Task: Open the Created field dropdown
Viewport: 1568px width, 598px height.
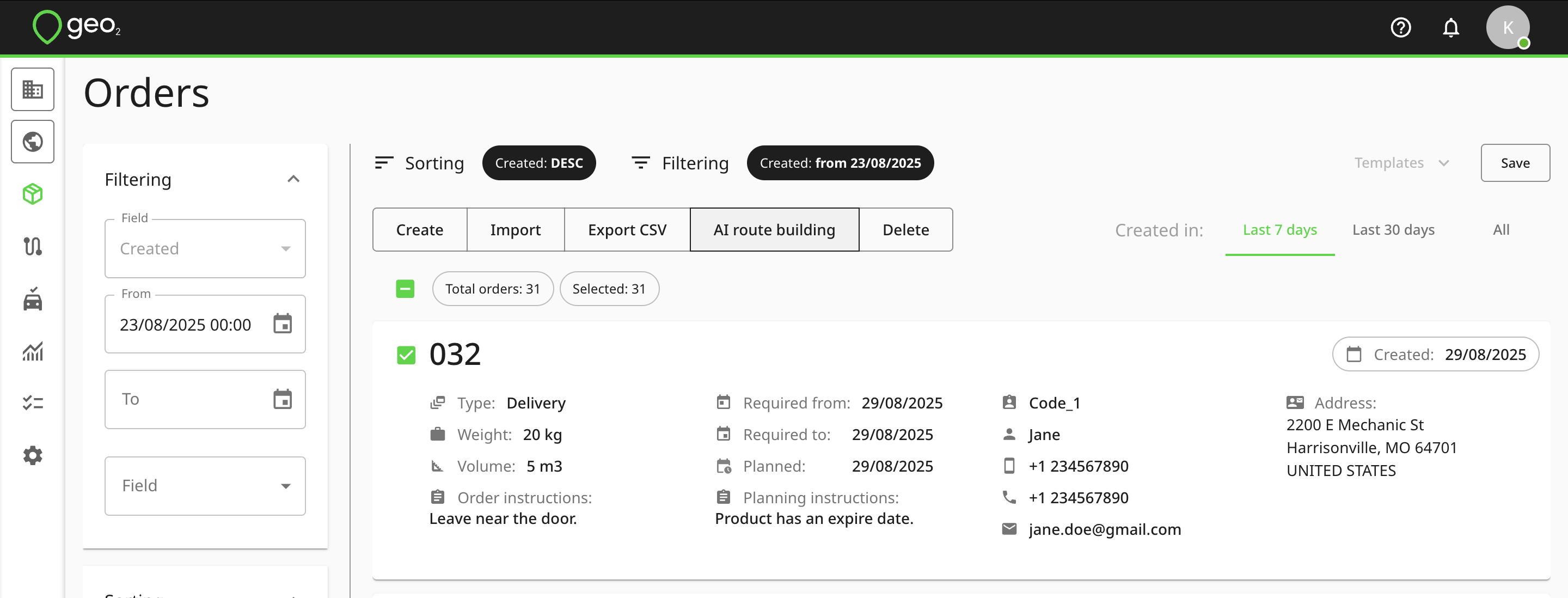Action: click(x=205, y=248)
